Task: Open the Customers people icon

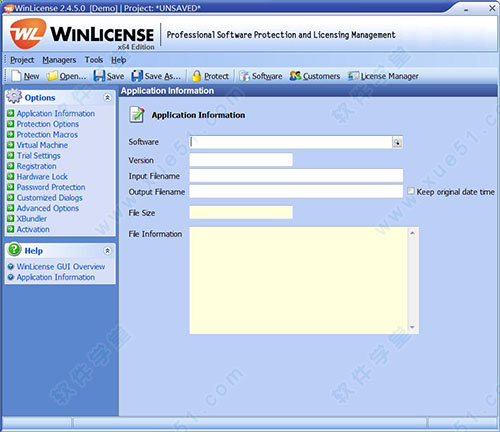Action: tap(295, 76)
